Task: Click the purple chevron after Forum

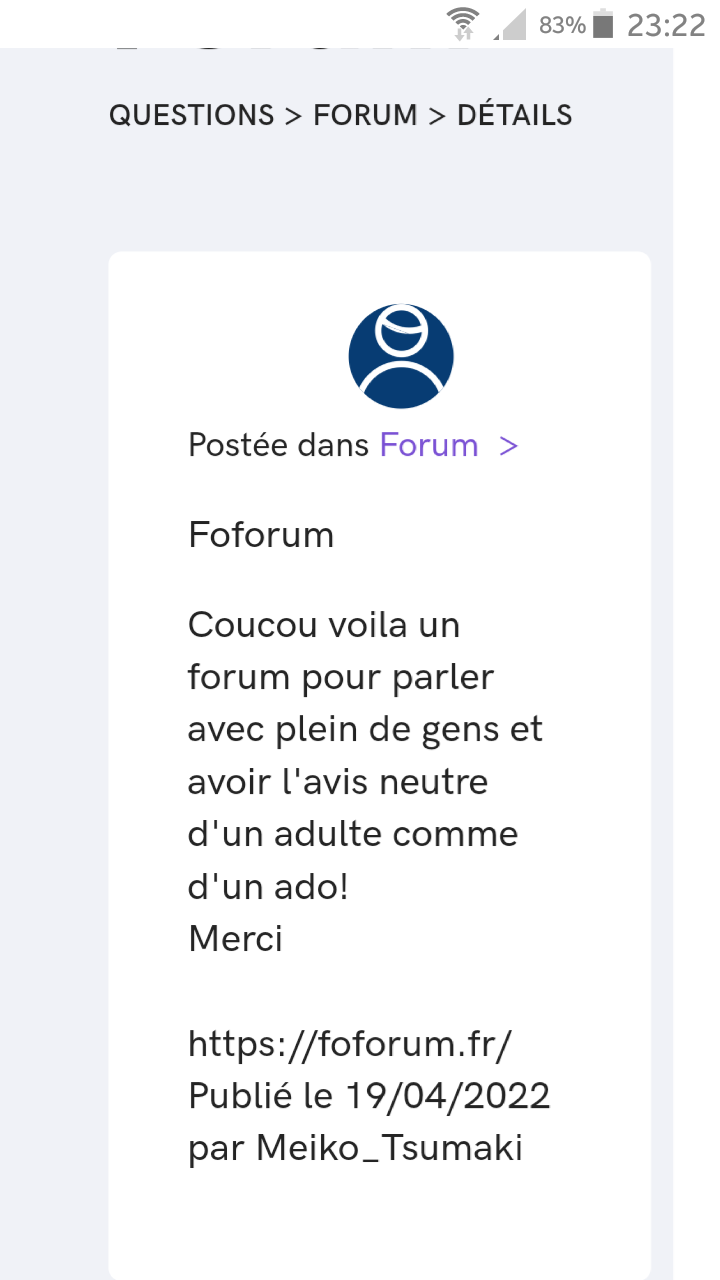Action: (508, 445)
